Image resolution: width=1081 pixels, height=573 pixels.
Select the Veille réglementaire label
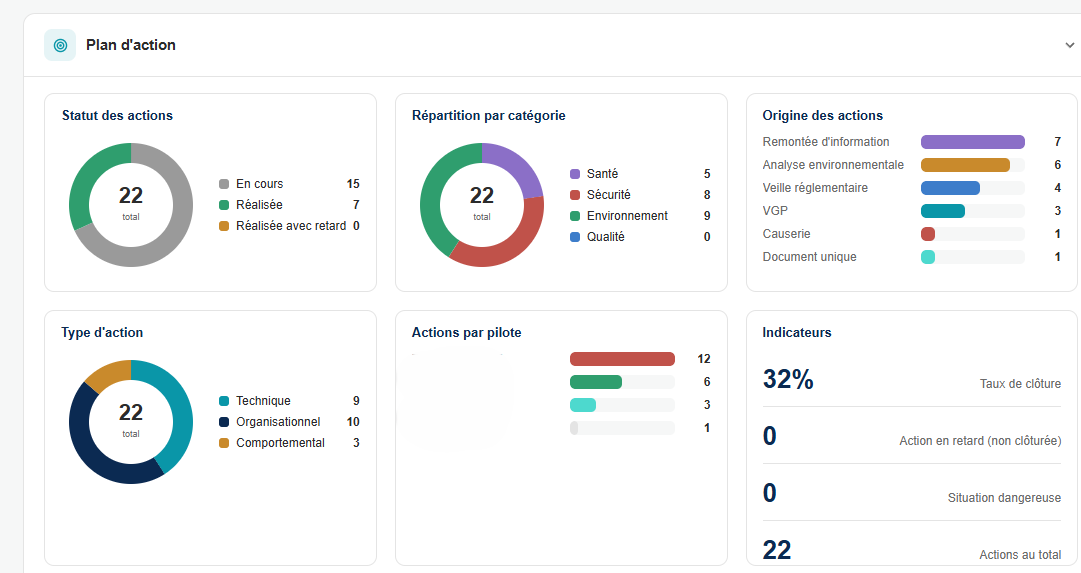point(815,188)
